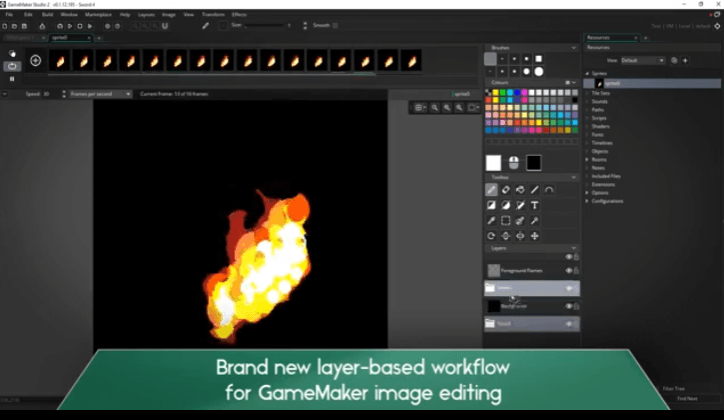724x420 pixels.
Task: Lock the Foreground Flames layer
Action: 576,270
